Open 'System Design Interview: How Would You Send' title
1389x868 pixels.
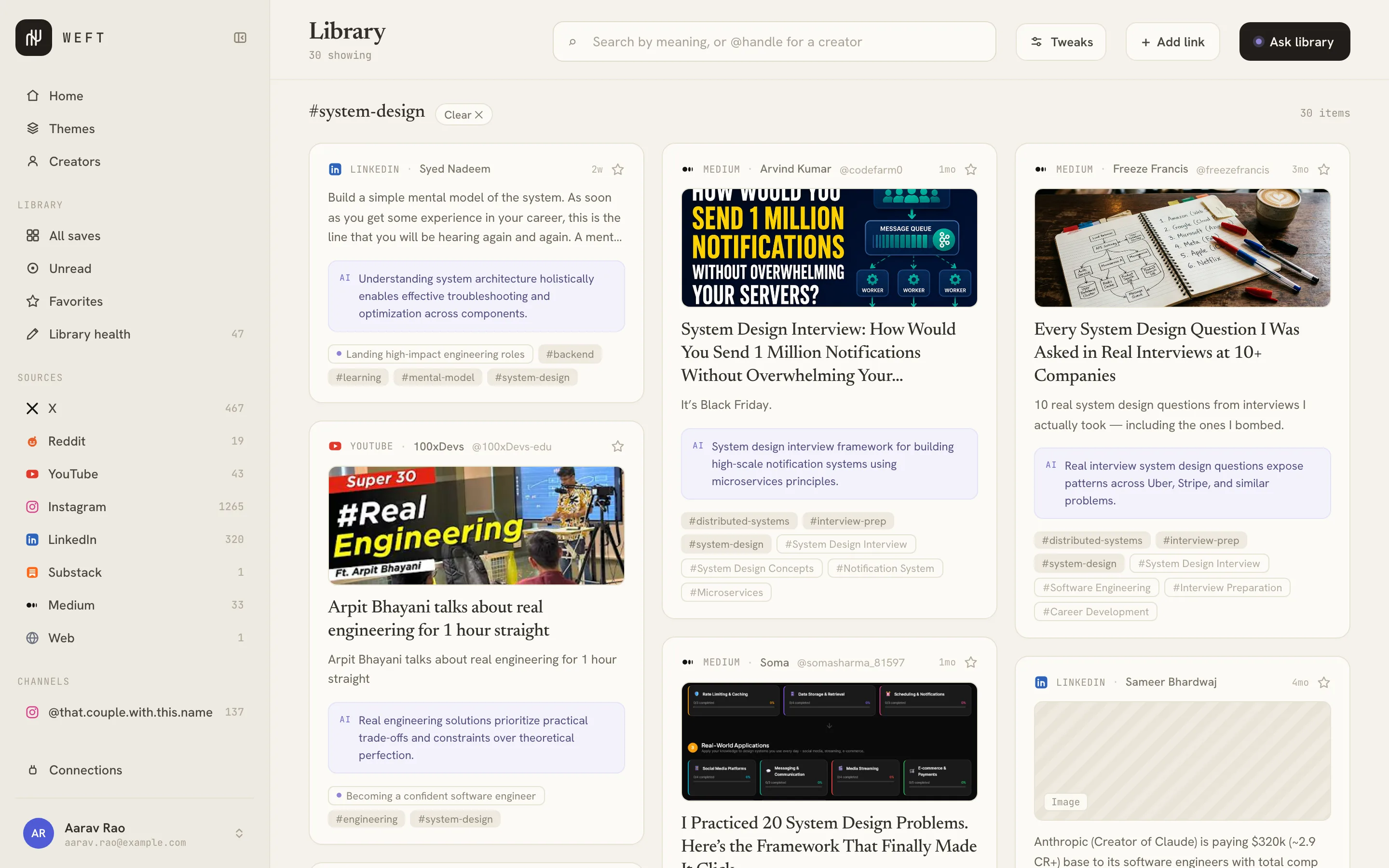point(818,352)
